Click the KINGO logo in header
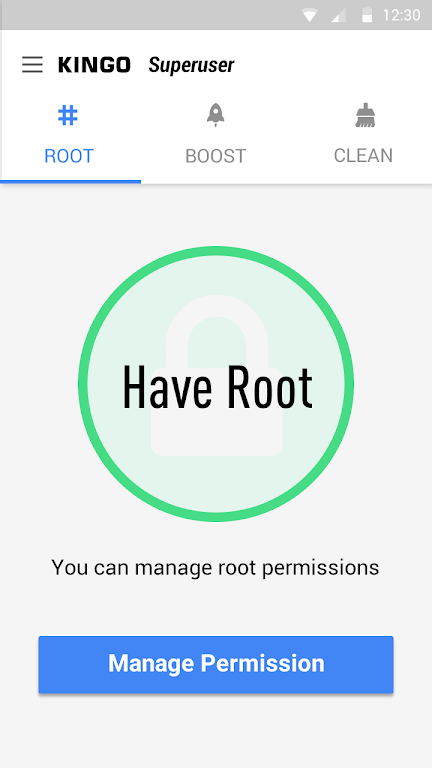Image resolution: width=432 pixels, height=768 pixels. [x=94, y=65]
